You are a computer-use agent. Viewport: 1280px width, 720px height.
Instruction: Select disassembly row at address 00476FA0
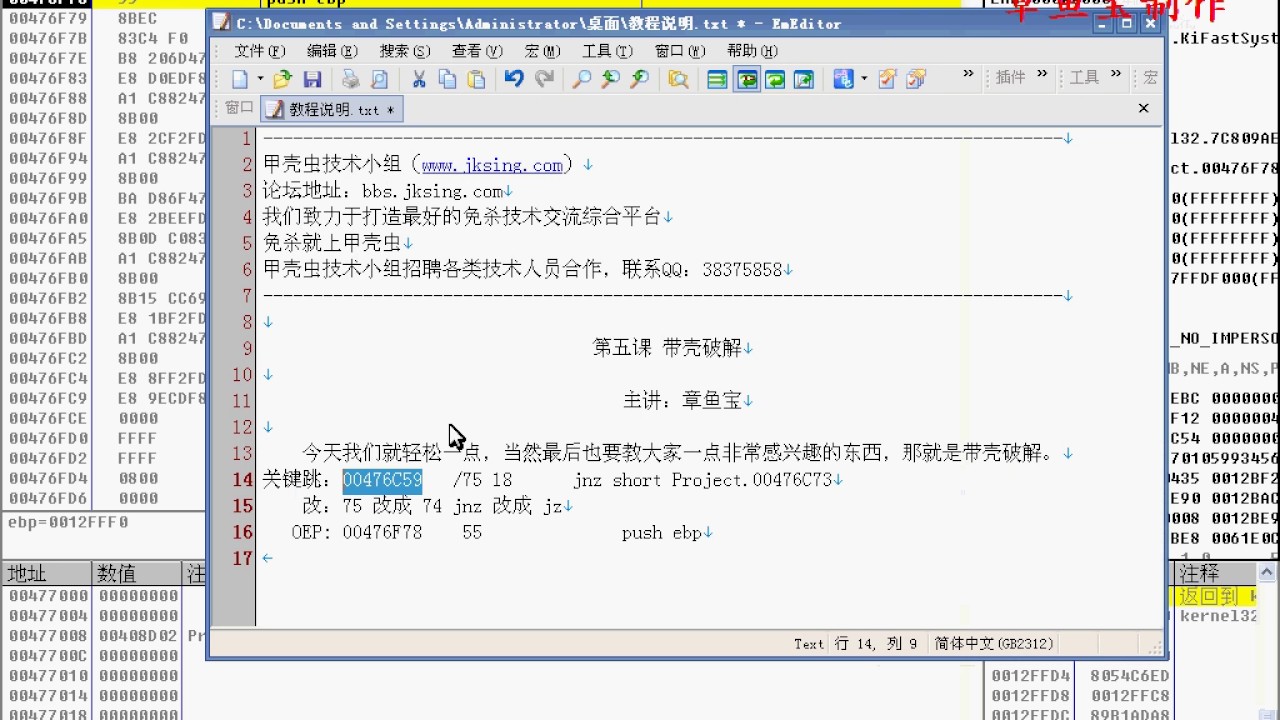click(104, 218)
